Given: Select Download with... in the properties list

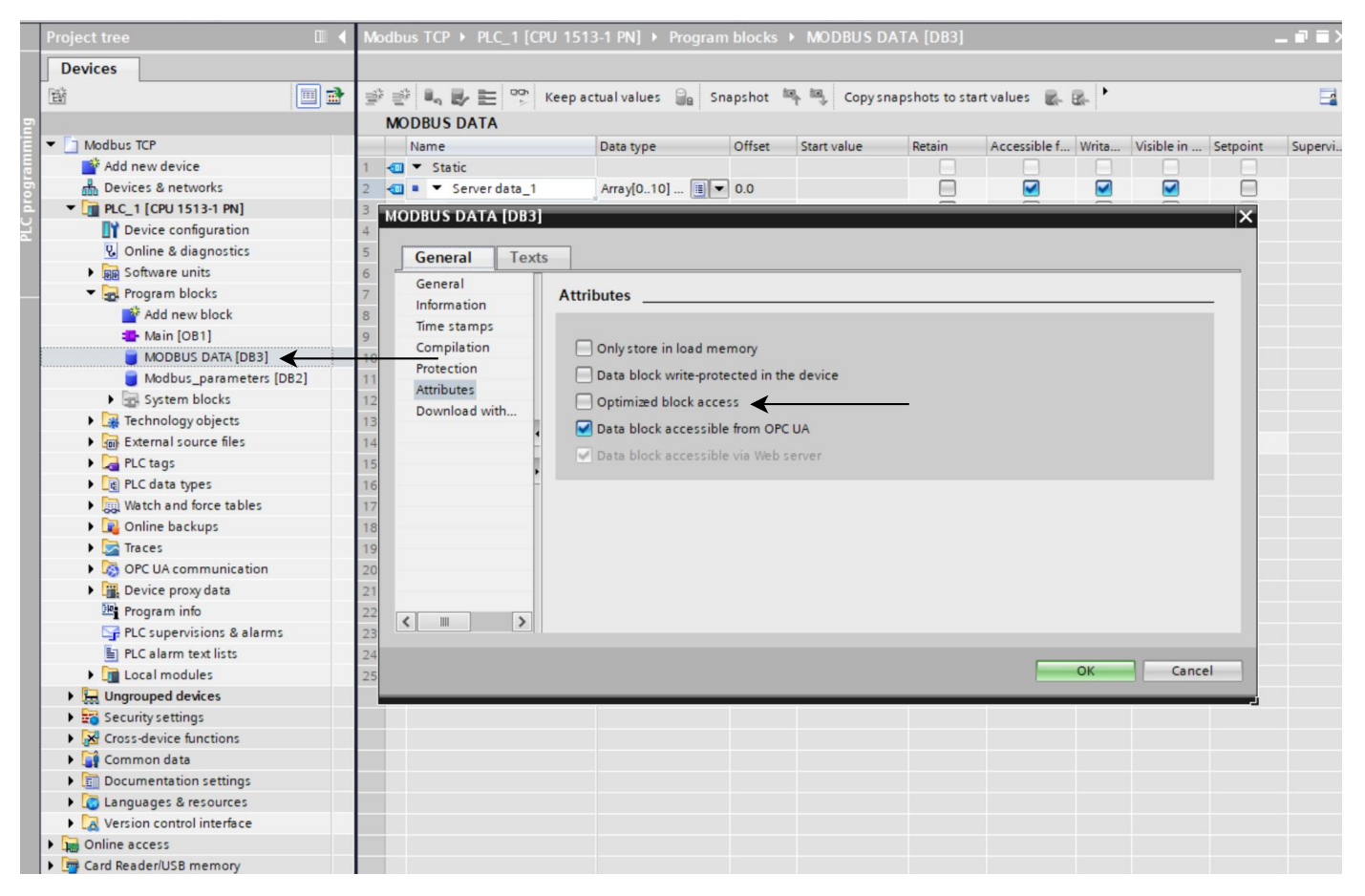Looking at the screenshot, I should [466, 411].
